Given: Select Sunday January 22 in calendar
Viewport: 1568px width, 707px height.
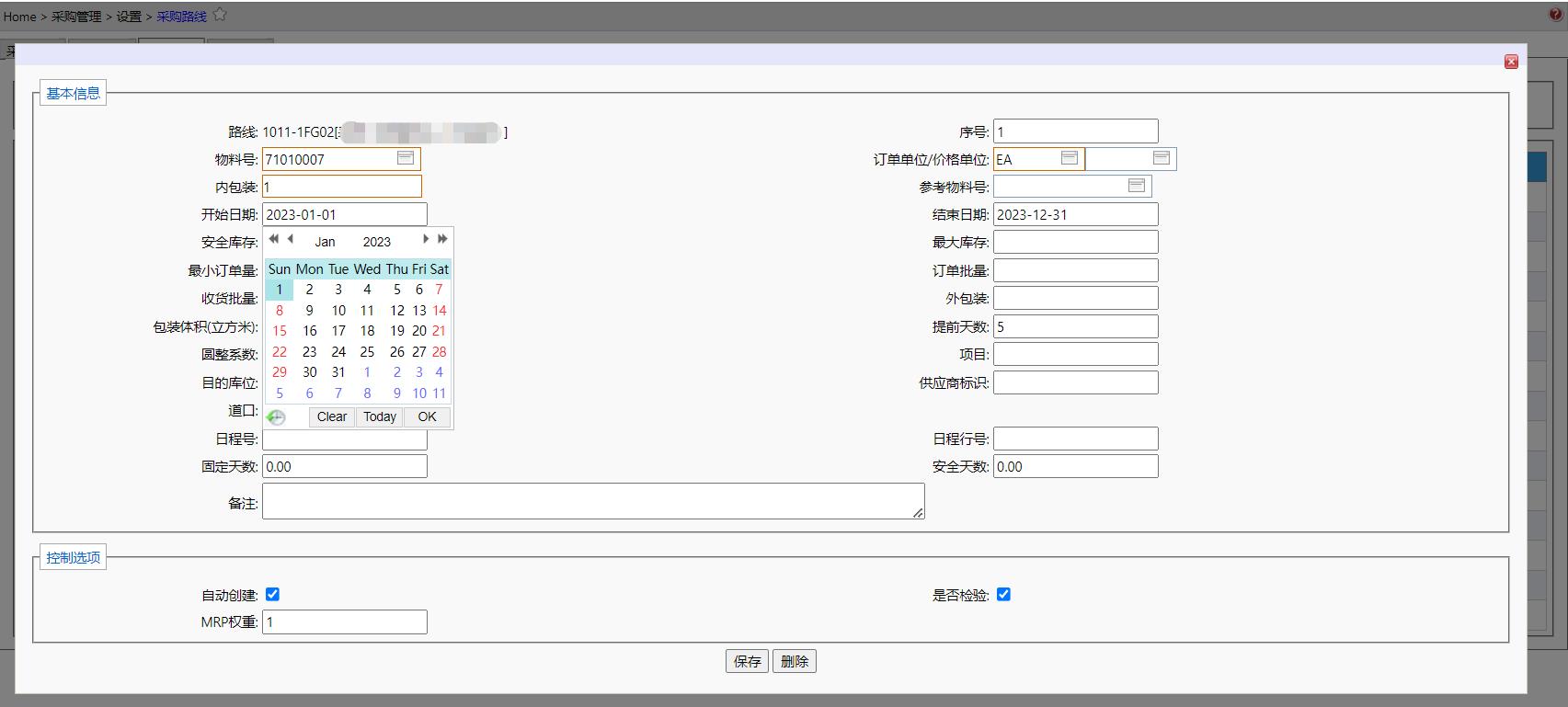Looking at the screenshot, I should coord(280,351).
